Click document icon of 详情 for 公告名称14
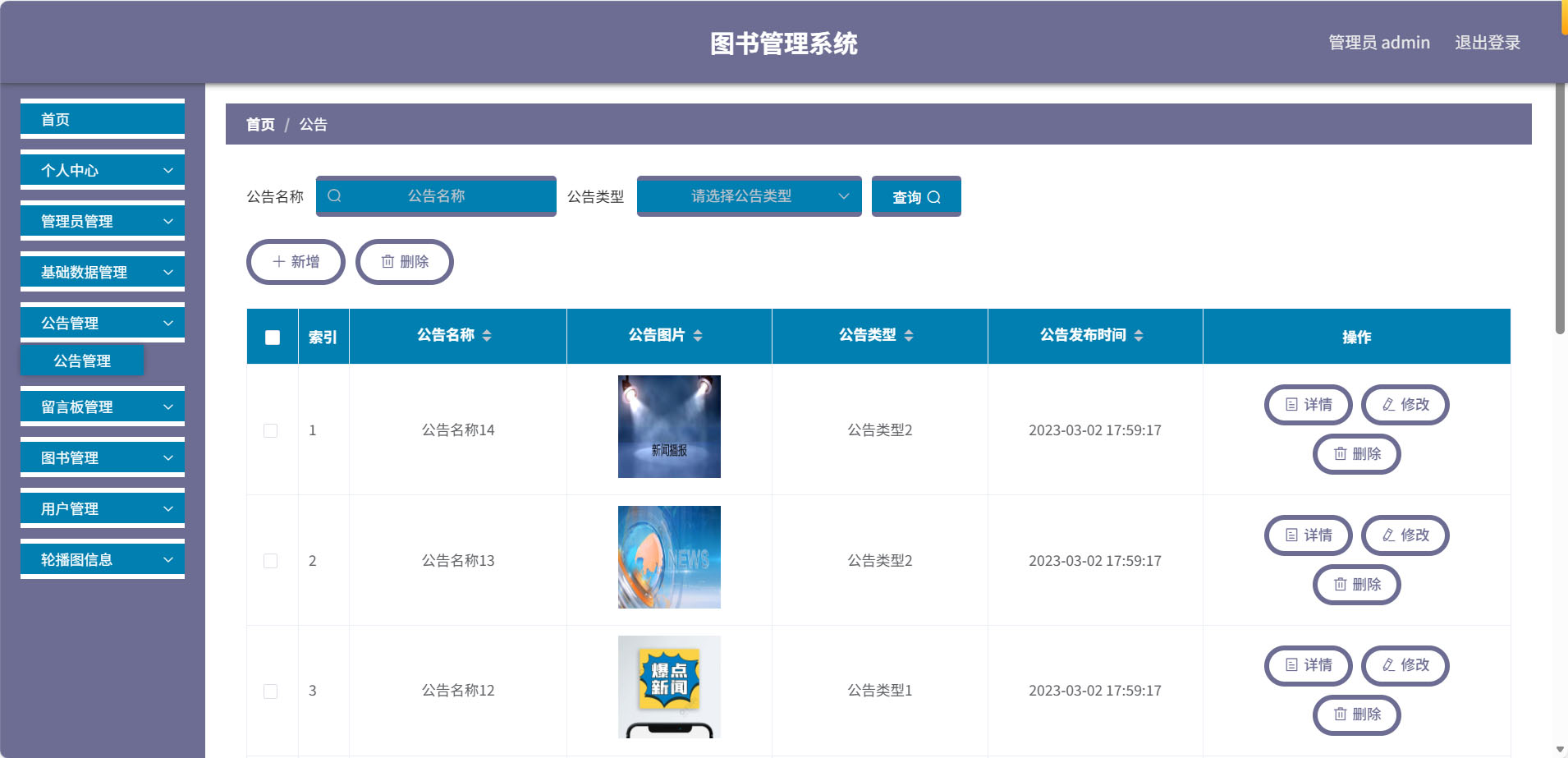1568x758 pixels. [x=1291, y=405]
